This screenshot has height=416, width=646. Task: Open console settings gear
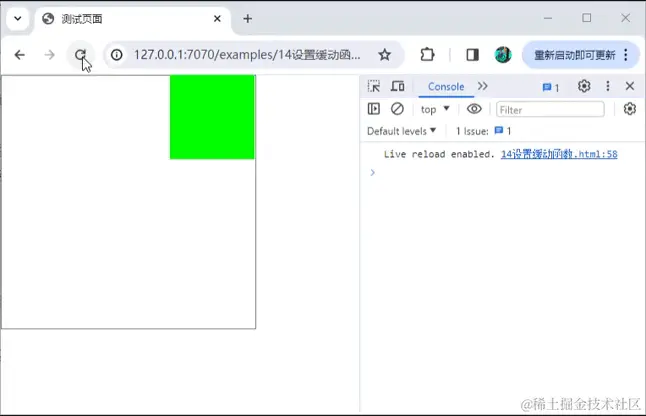click(x=630, y=109)
